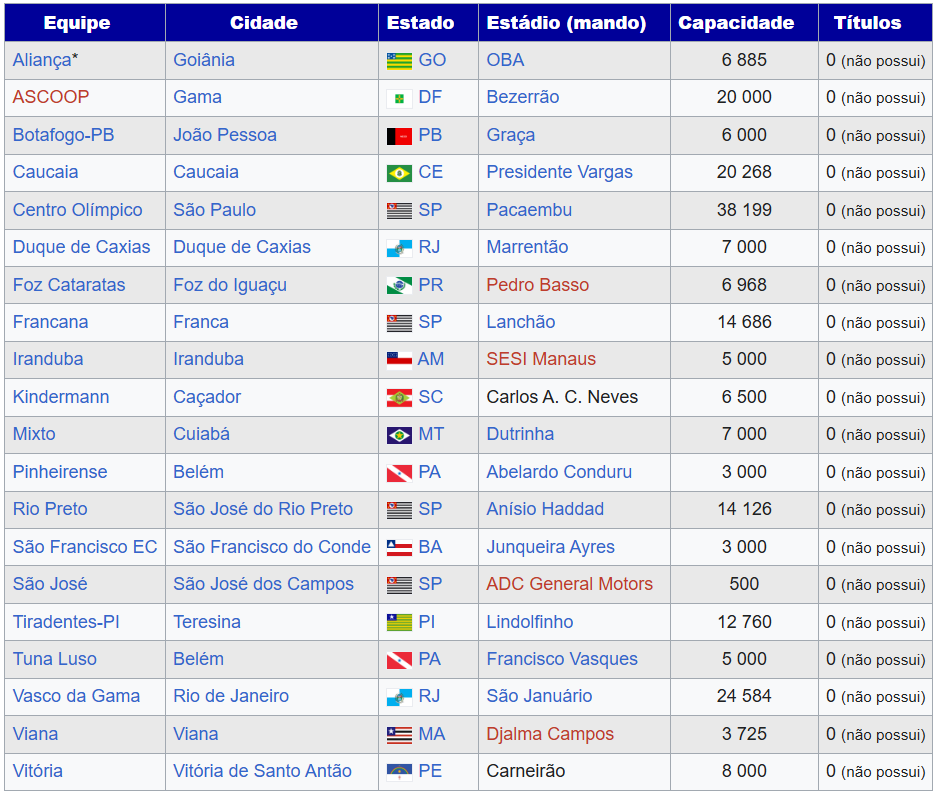This screenshot has width=937, height=793.
Task: Click the Mato Grosso flag icon beside MT
Action: [399, 435]
